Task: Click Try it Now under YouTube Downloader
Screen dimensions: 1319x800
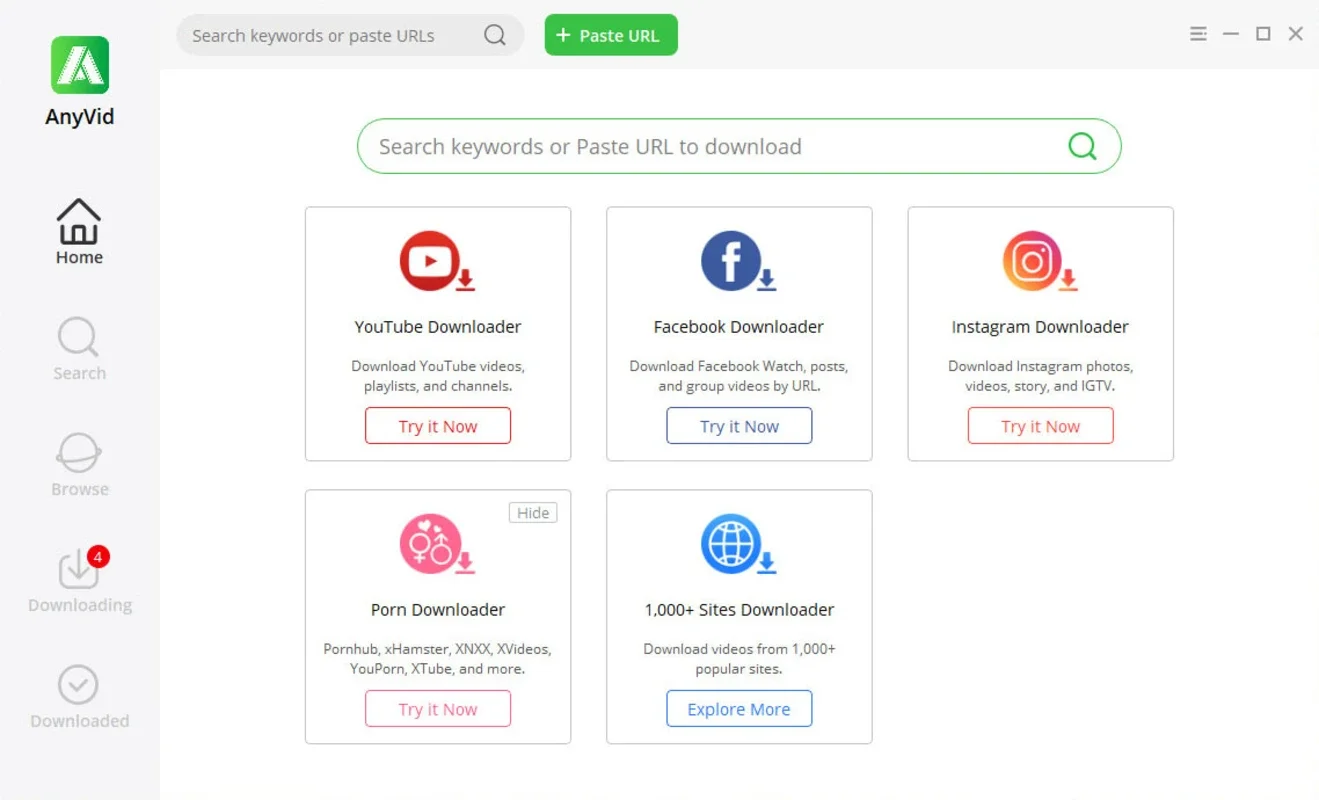Action: (438, 426)
